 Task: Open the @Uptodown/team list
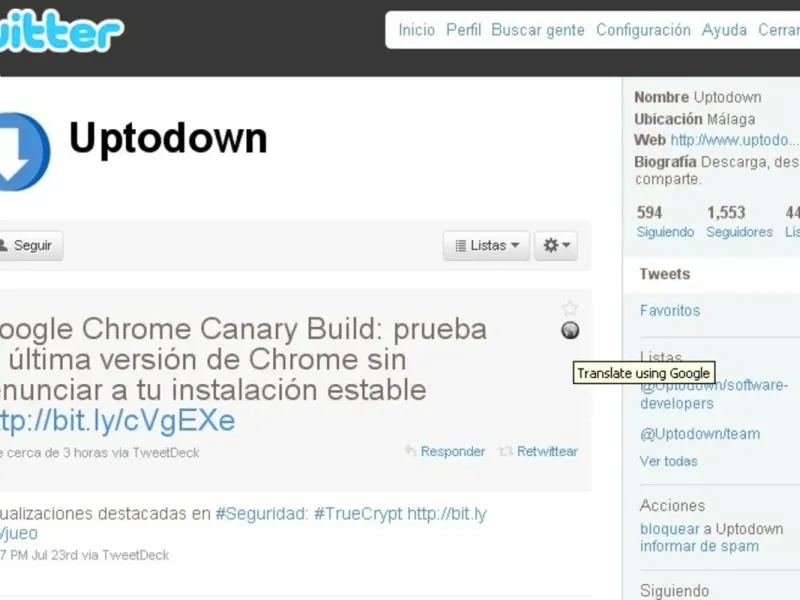(x=700, y=434)
